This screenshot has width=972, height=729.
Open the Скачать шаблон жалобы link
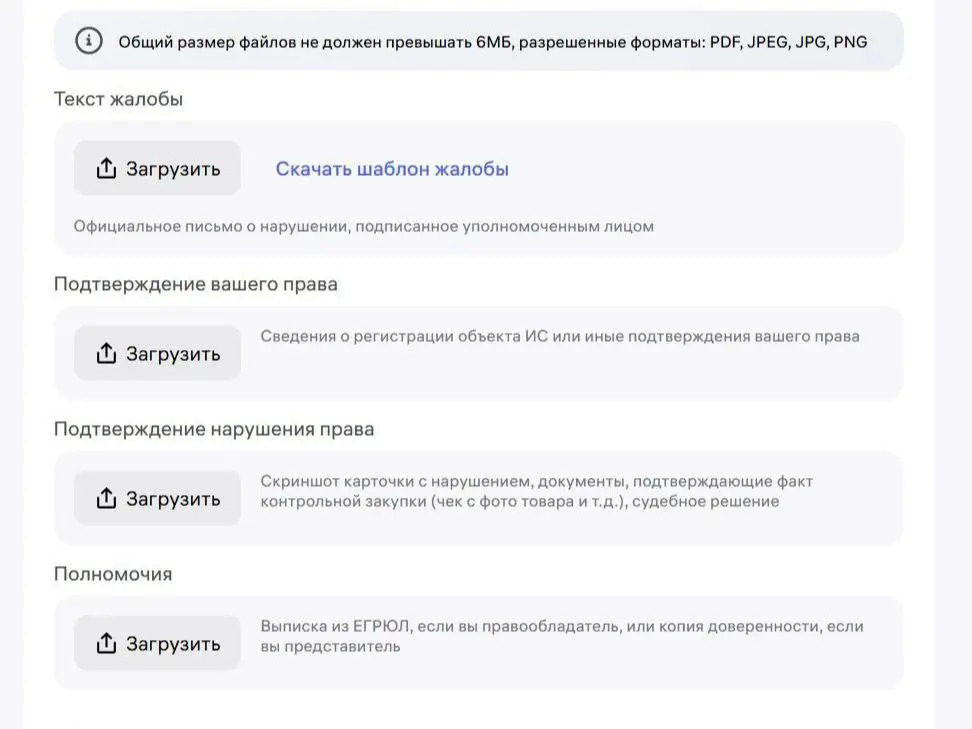pyautogui.click(x=392, y=169)
